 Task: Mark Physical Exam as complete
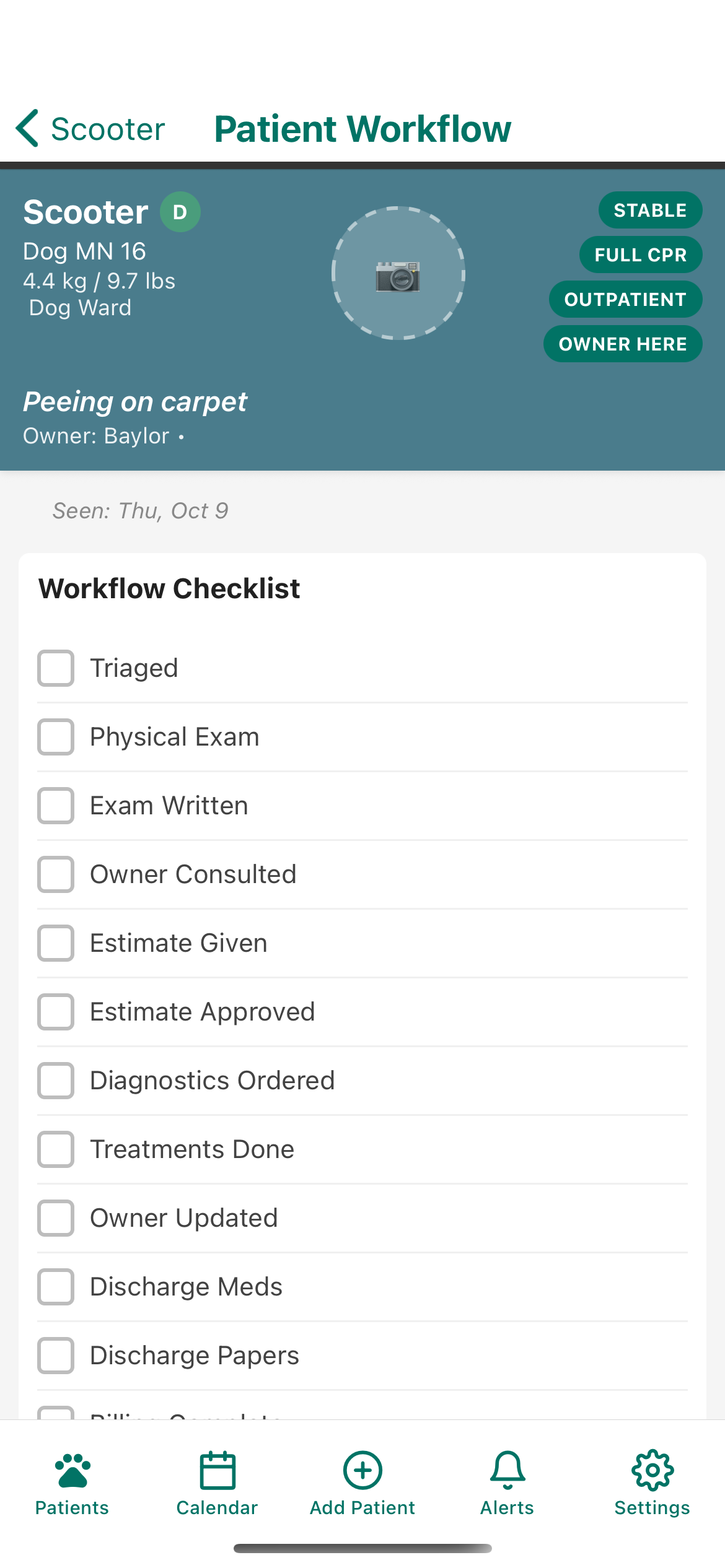coord(55,736)
